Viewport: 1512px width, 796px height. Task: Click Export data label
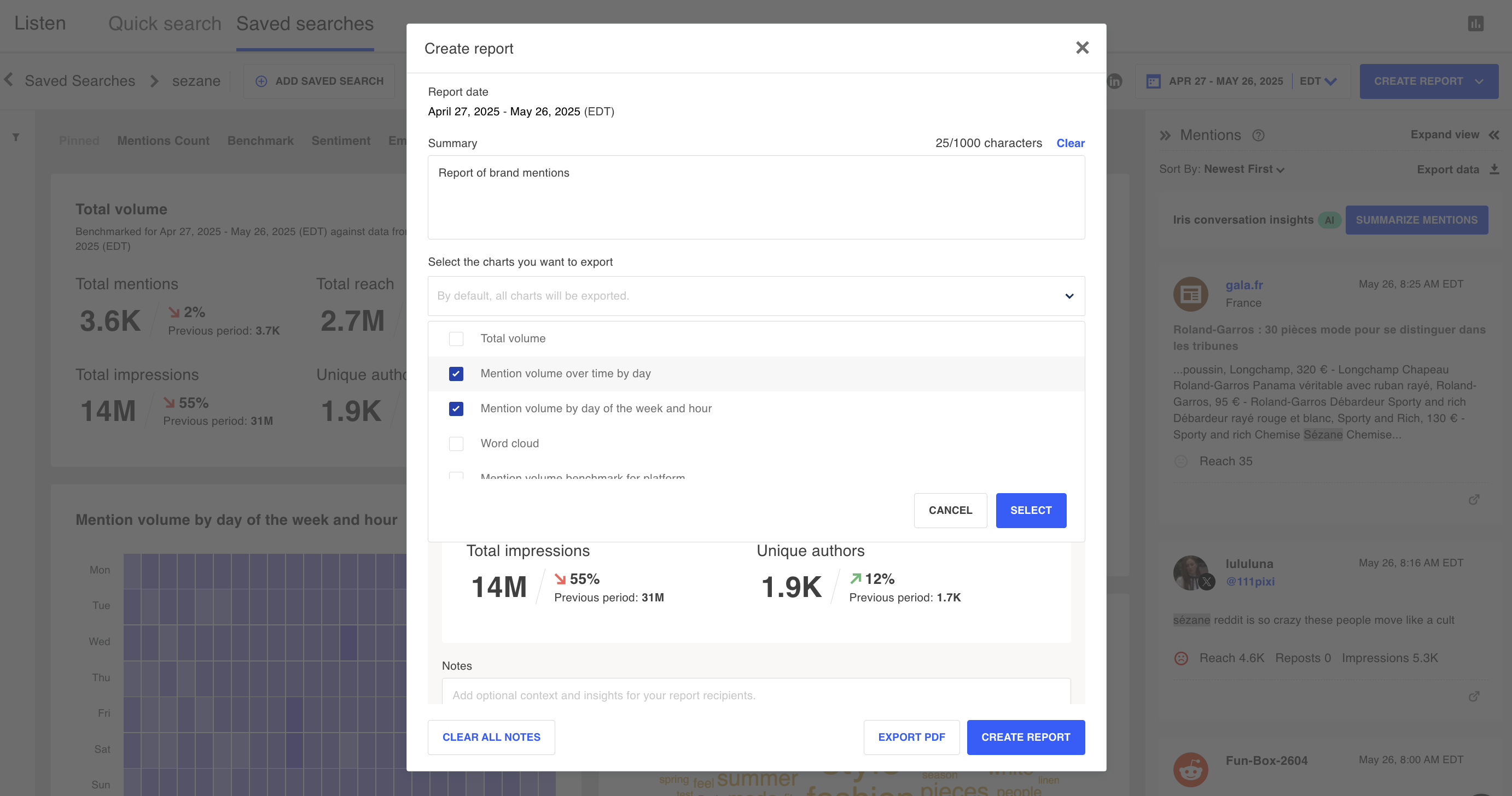pos(1447,169)
